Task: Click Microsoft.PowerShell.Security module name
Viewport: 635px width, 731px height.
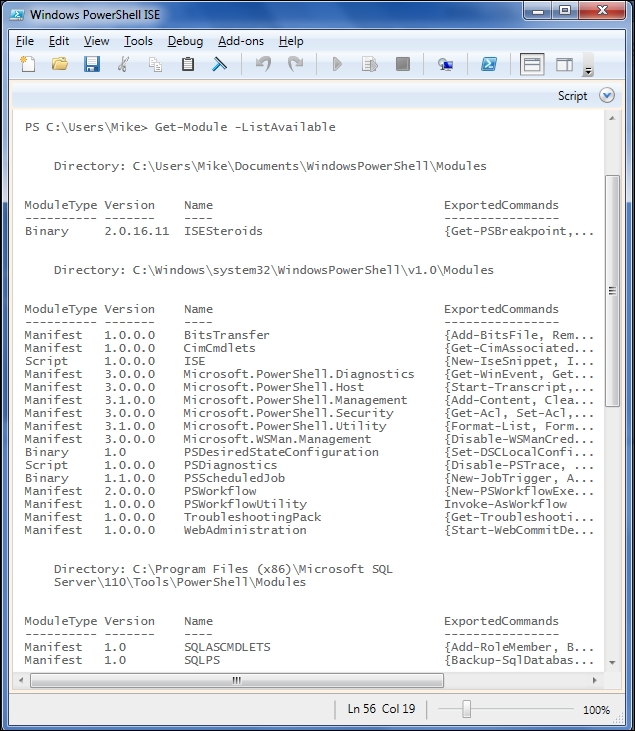Action: 288,413
